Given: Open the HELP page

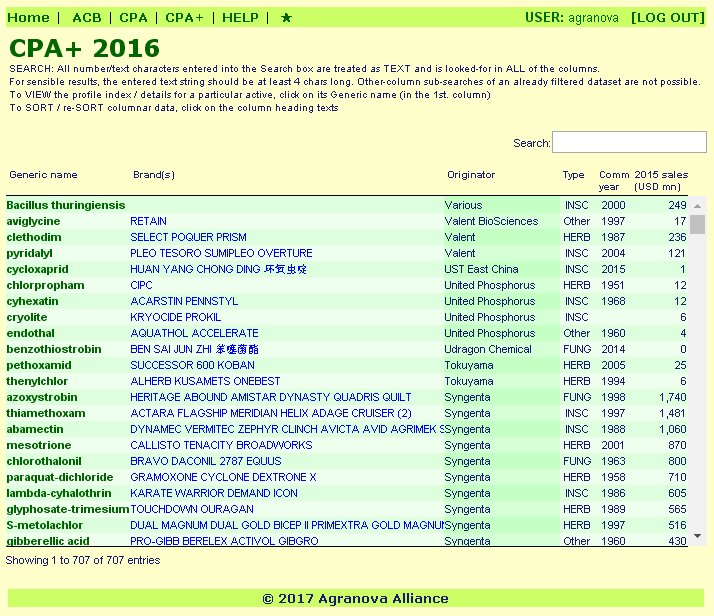Looking at the screenshot, I should click(240, 18).
